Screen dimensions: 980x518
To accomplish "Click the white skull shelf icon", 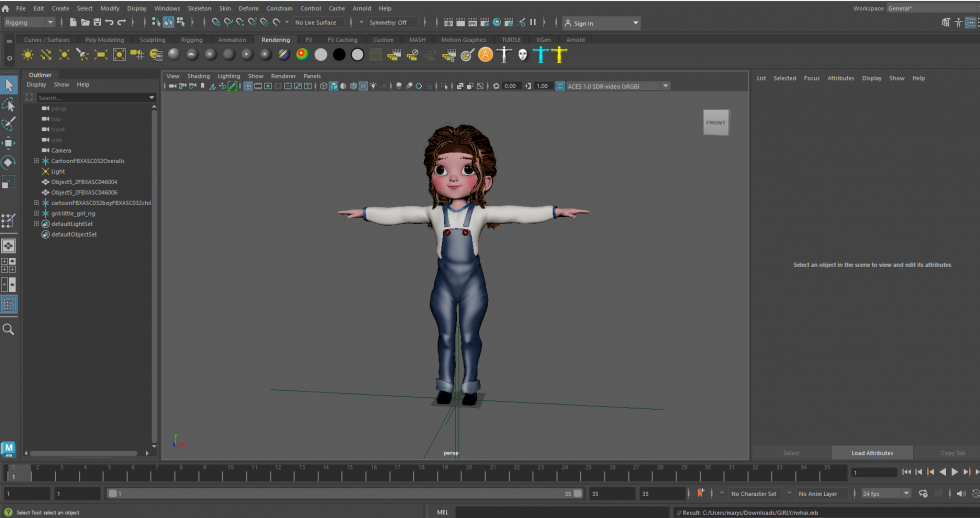I will point(522,55).
